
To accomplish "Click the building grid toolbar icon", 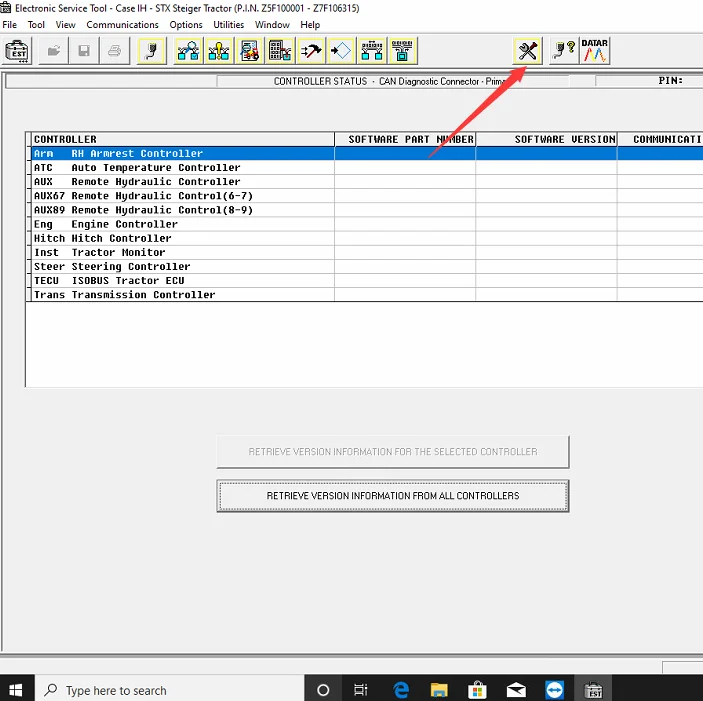I will [x=280, y=51].
